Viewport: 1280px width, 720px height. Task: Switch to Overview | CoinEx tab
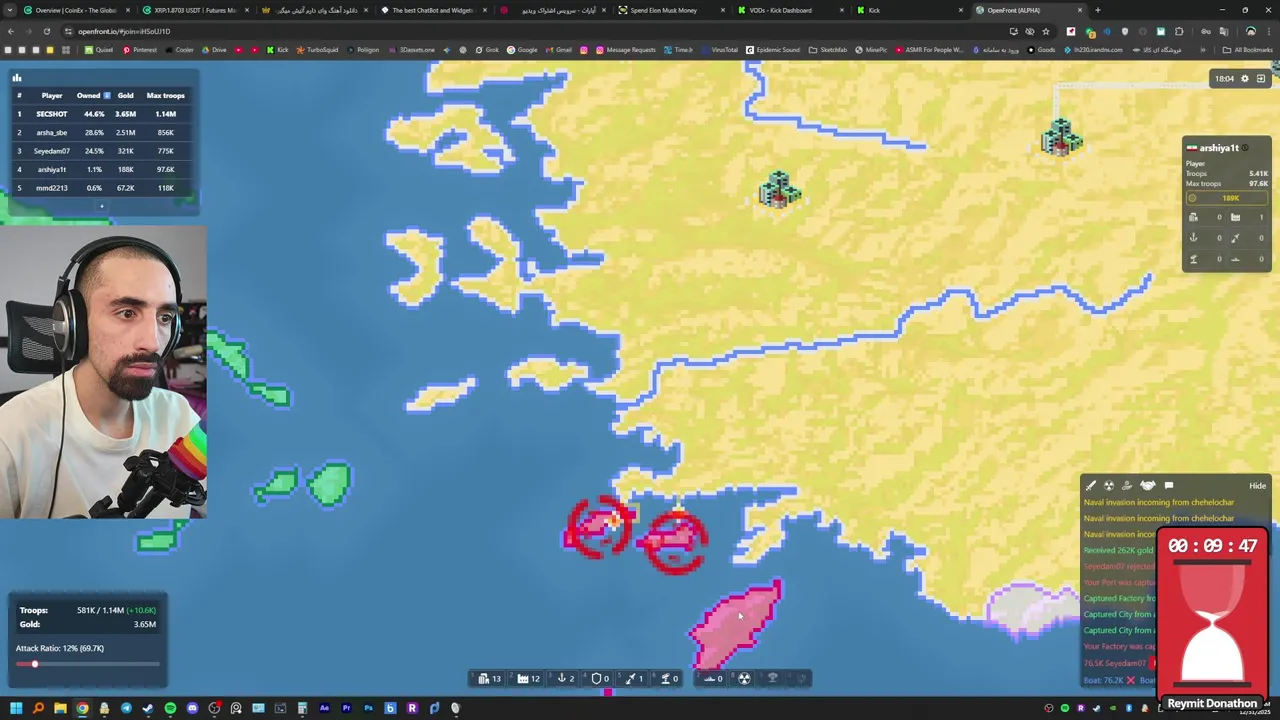pyautogui.click(x=75, y=10)
